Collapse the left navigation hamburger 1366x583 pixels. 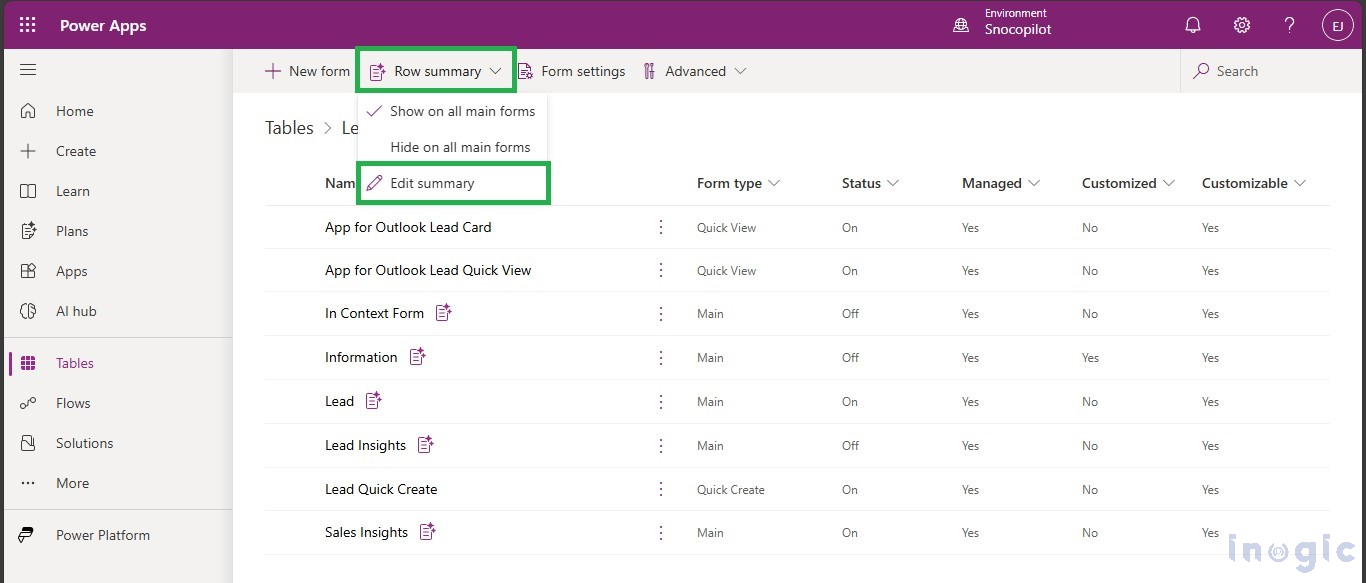pyautogui.click(x=28, y=70)
